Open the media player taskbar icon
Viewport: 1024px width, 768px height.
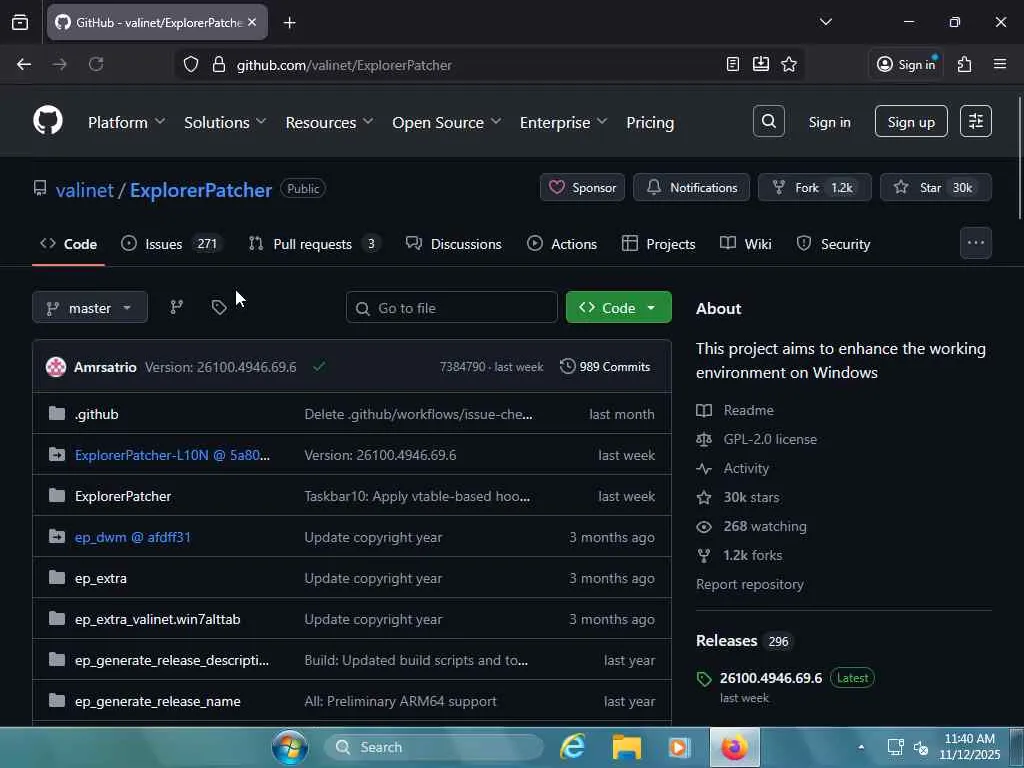(679, 747)
